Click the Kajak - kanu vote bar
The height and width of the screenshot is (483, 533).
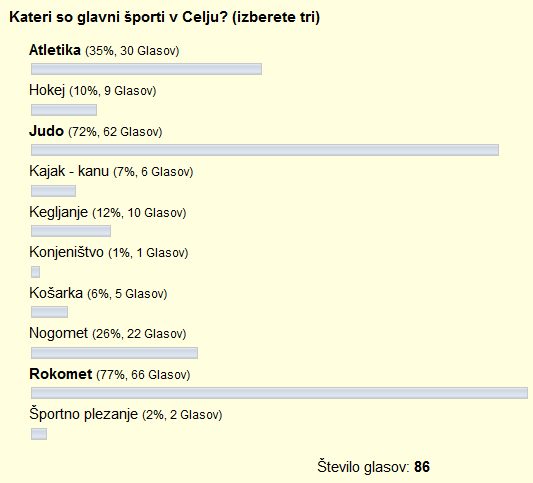53,191
